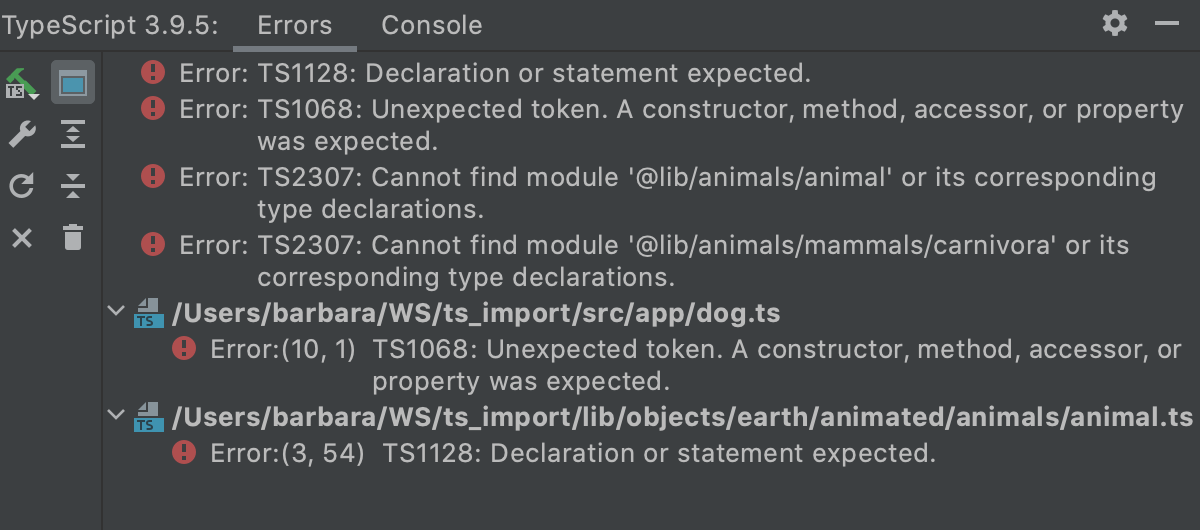
Task: Click the Collapse All icon
Action: [73, 186]
